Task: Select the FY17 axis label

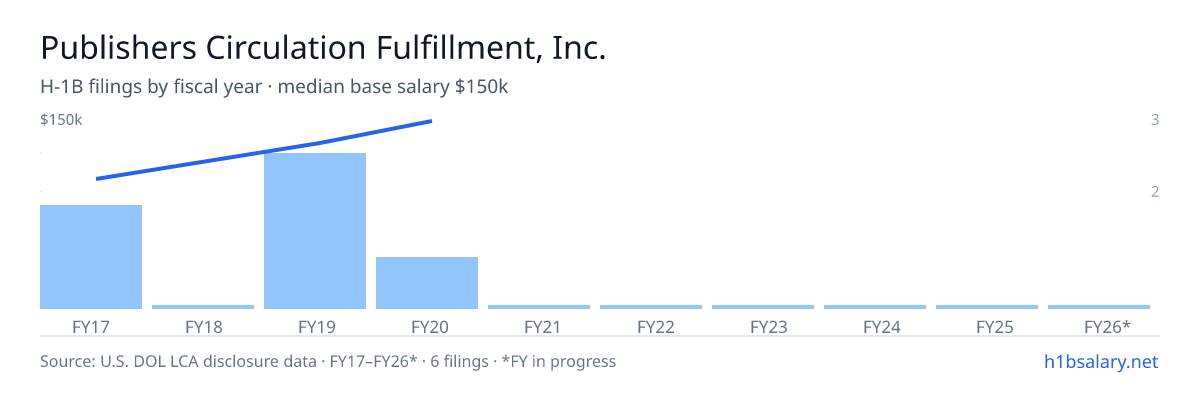Action: (x=91, y=326)
